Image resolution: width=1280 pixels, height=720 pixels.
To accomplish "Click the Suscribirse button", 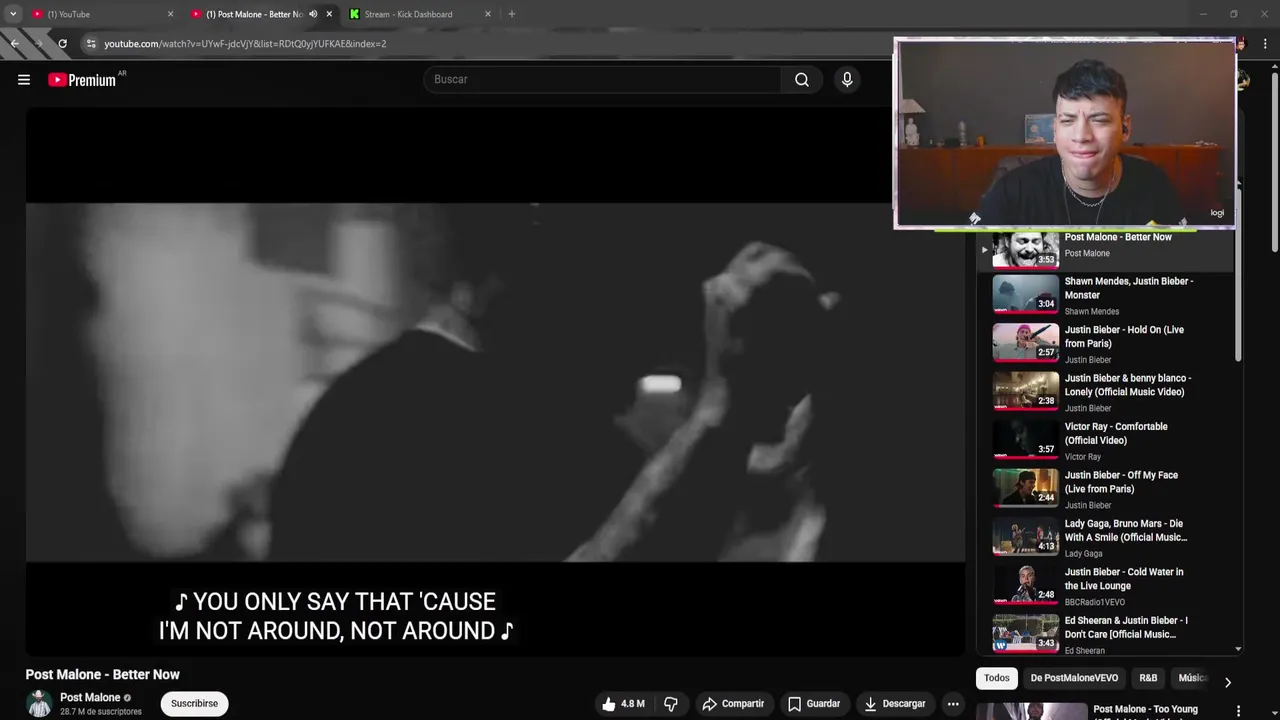I will pos(194,704).
